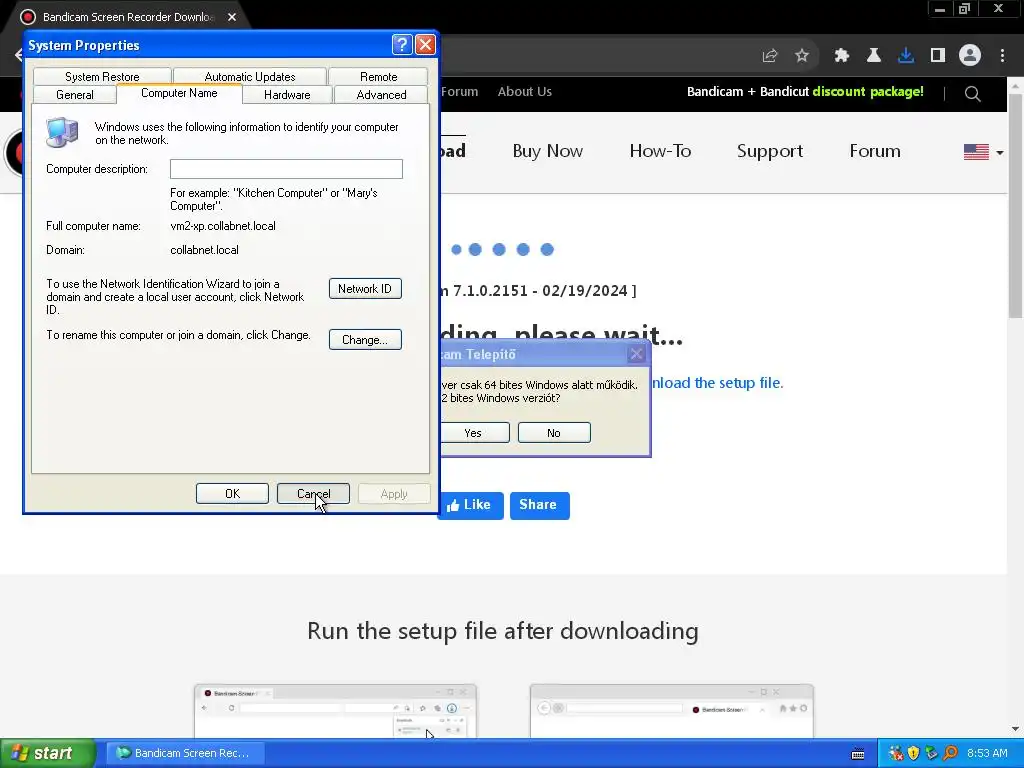Click the network connection tray icon
Viewport: 1024px width, 768px height.
(x=931, y=753)
